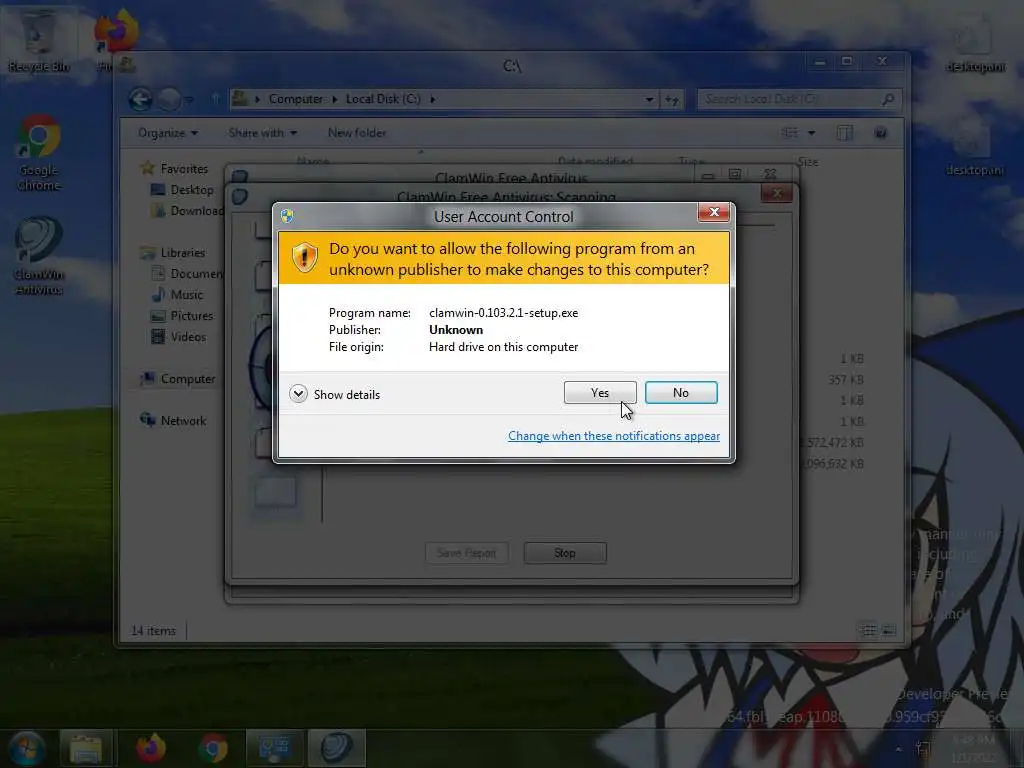Click the UAC warning shield icon

tap(304, 257)
